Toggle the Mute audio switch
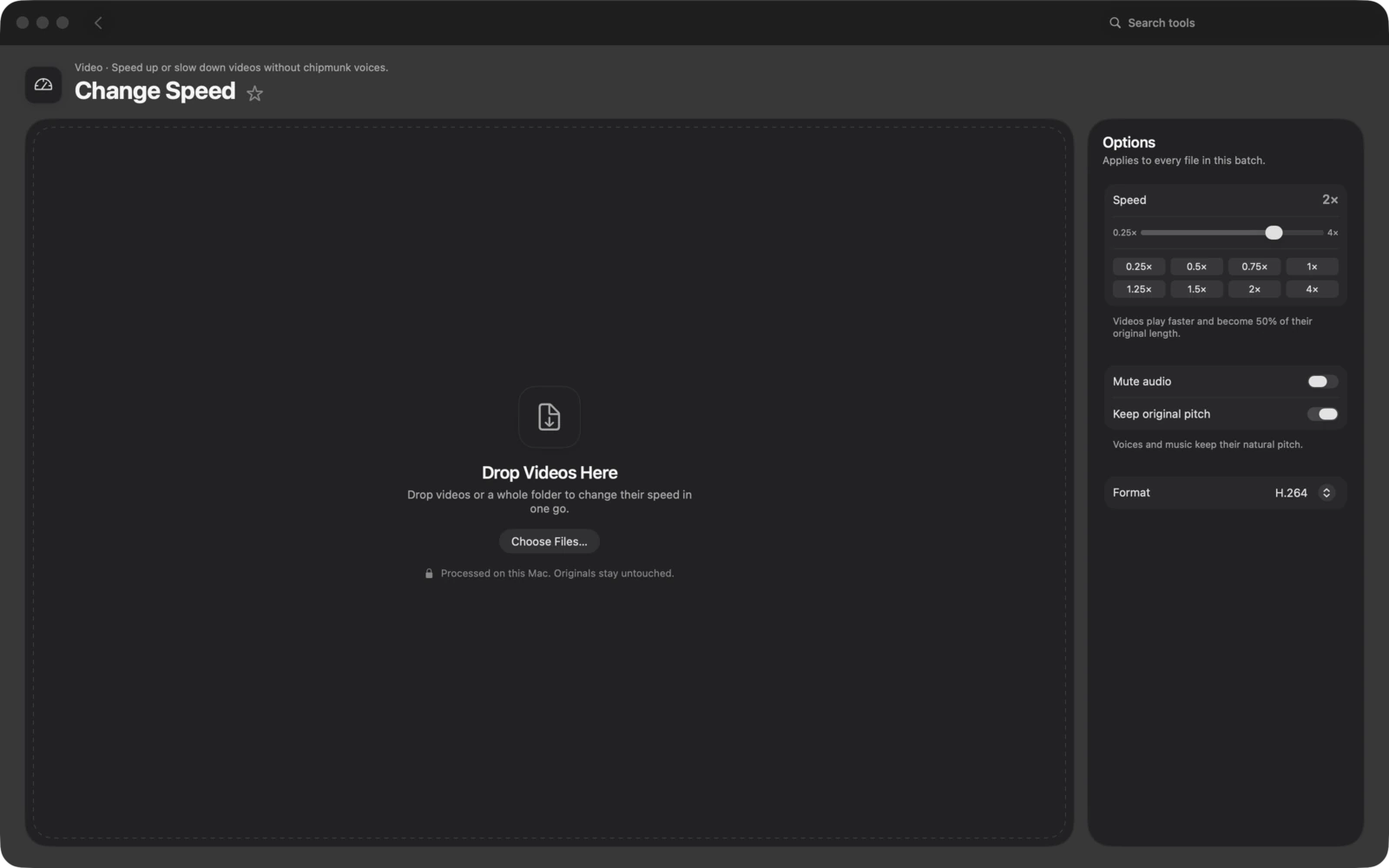The height and width of the screenshot is (868, 1389). point(1323,382)
